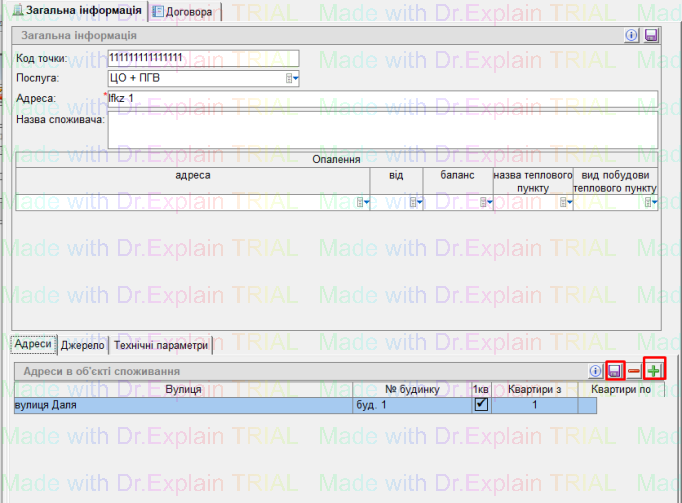Remove the address with the red minus icon
This screenshot has width=682, height=503.
(x=634, y=371)
